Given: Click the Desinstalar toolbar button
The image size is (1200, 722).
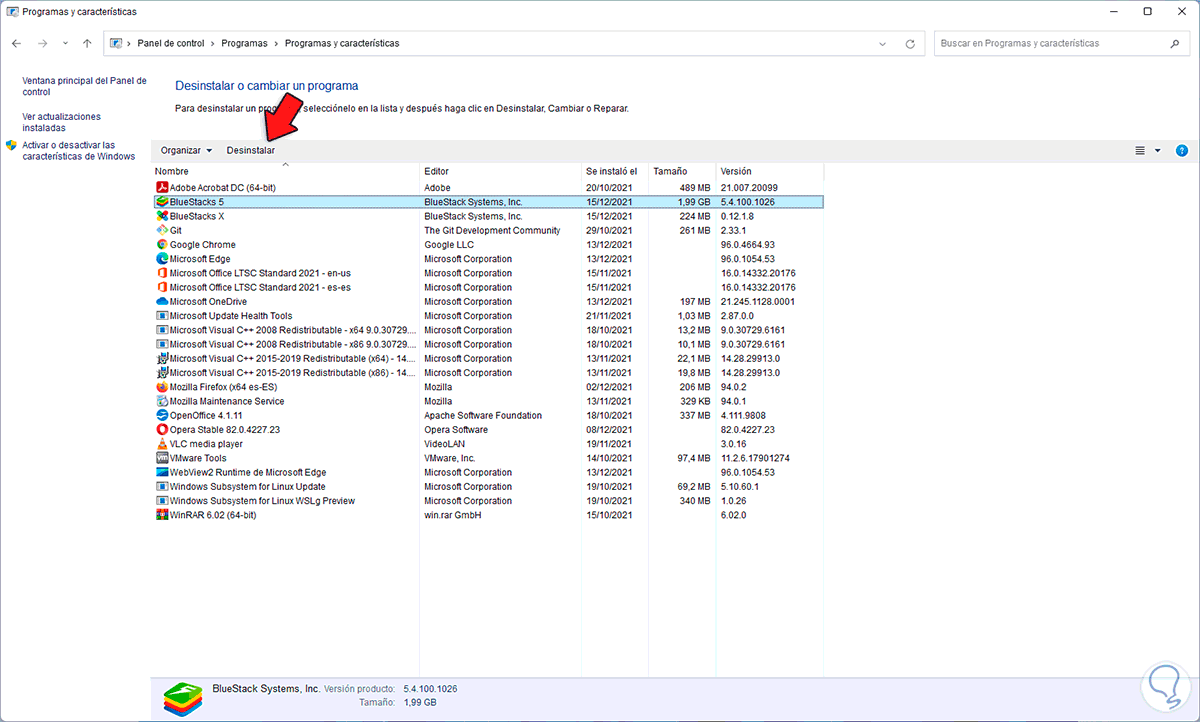Looking at the screenshot, I should coord(251,150).
